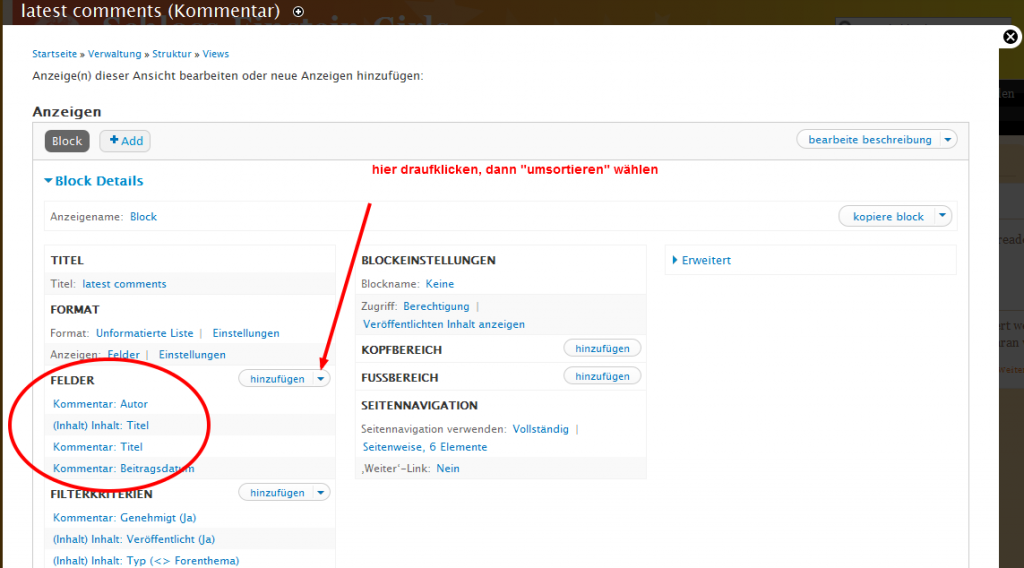Open the dropdown arrow next to Felder hinzufügen
The image size is (1024, 568).
pyautogui.click(x=320, y=379)
